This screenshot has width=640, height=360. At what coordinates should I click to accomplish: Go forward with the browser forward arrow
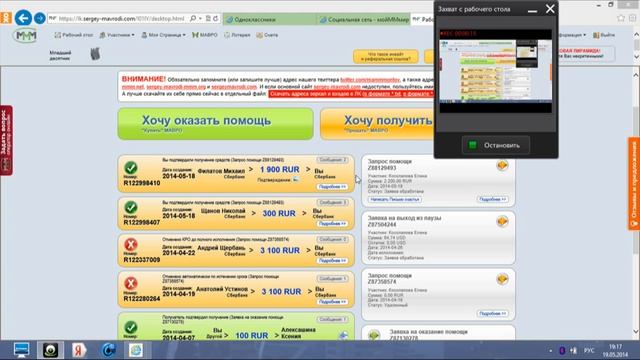click(x=40, y=18)
